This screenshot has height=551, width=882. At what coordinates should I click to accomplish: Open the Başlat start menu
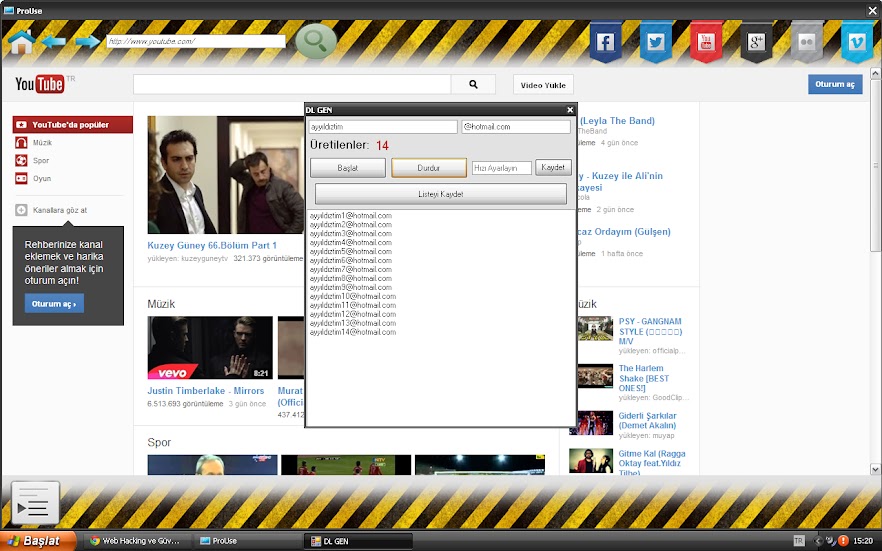[38, 541]
